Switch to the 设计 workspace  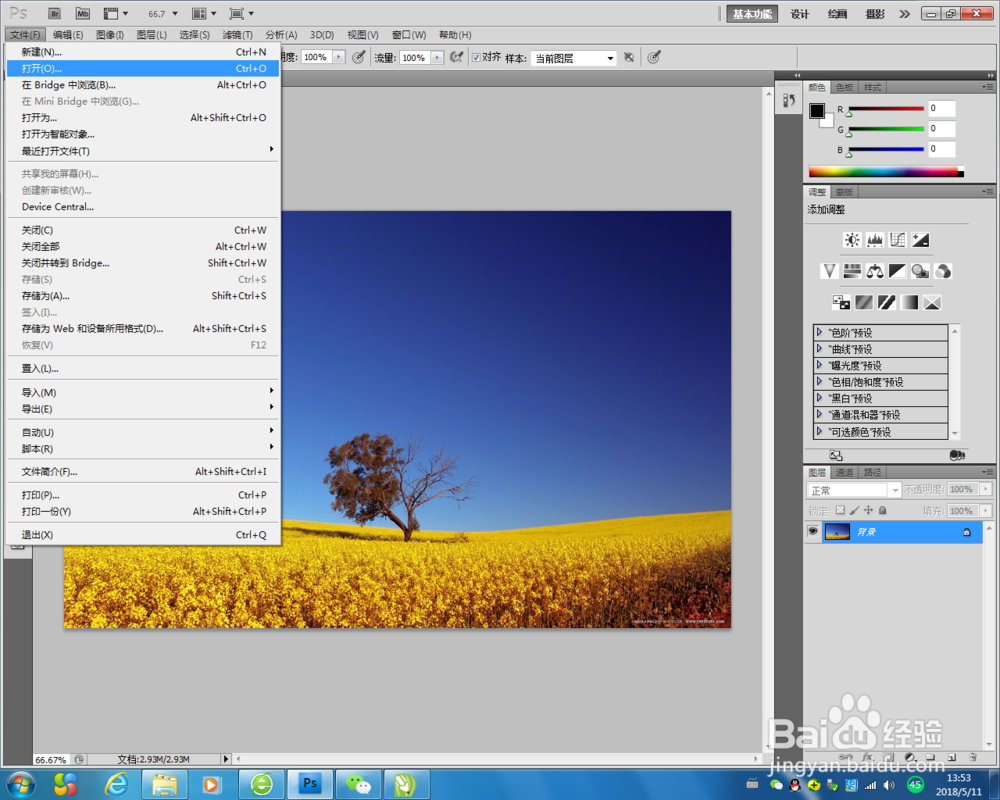tap(800, 14)
